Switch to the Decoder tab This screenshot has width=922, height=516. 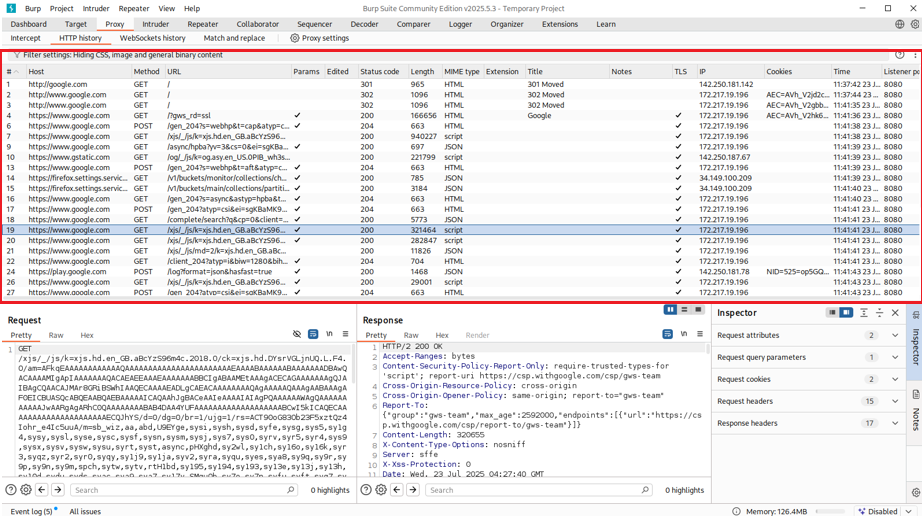point(365,24)
